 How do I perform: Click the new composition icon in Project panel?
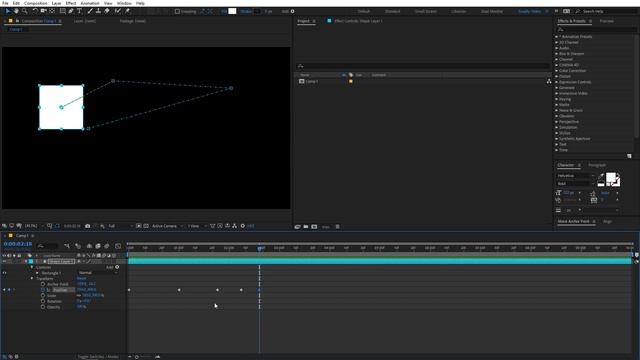[x=314, y=227]
